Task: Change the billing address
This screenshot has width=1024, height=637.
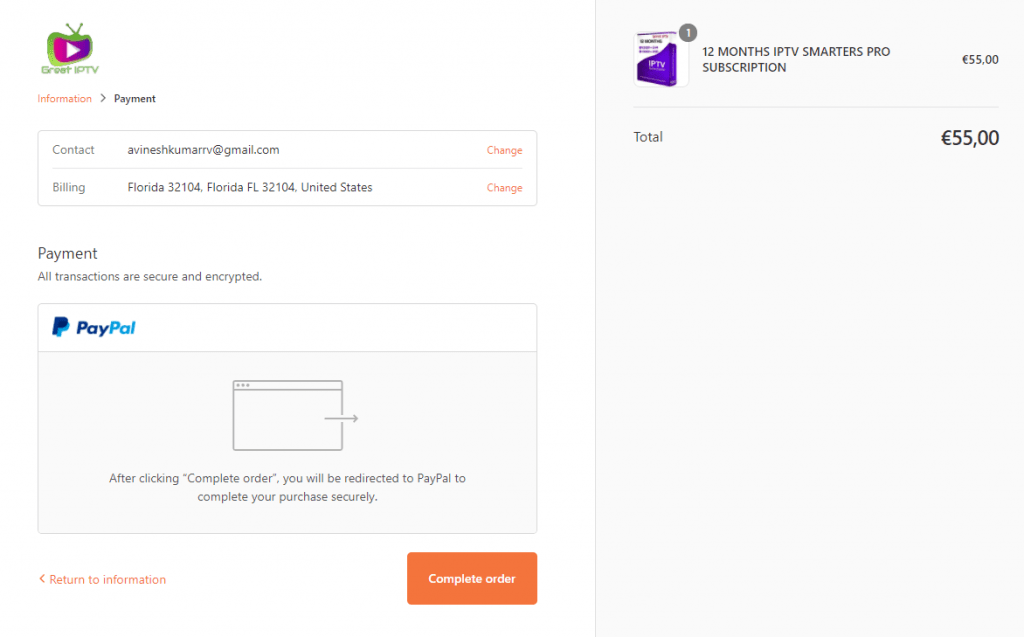Action: click(x=504, y=188)
